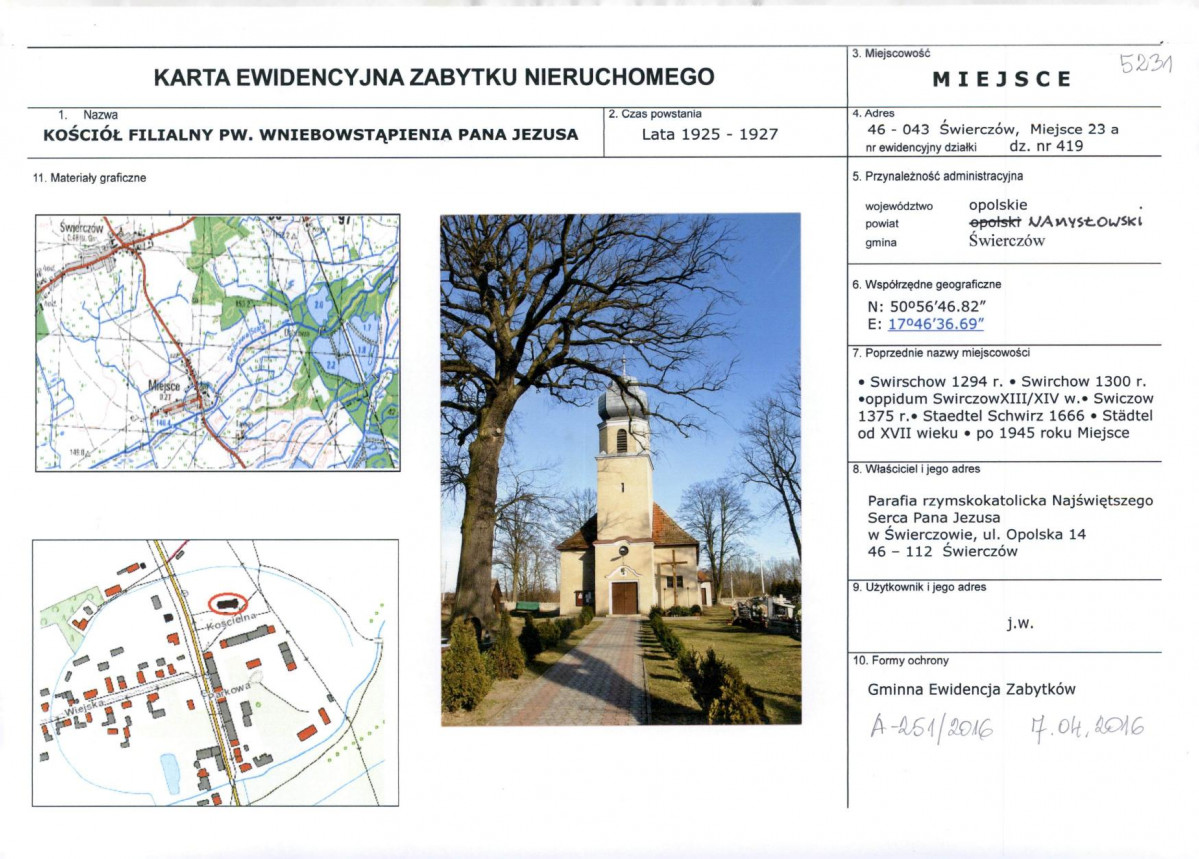The width and height of the screenshot is (1199, 859).
Task: Click the handwritten note A-251/2016
Action: (x=931, y=727)
